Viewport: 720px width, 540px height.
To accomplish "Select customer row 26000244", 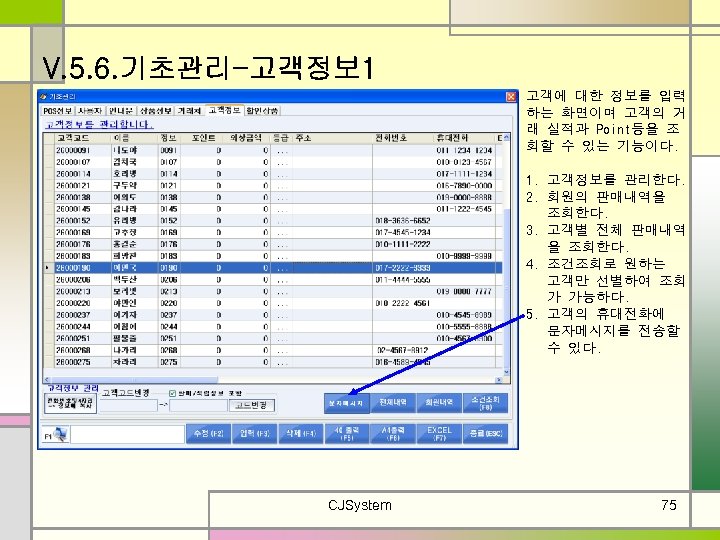I will pyautogui.click(x=275, y=327).
